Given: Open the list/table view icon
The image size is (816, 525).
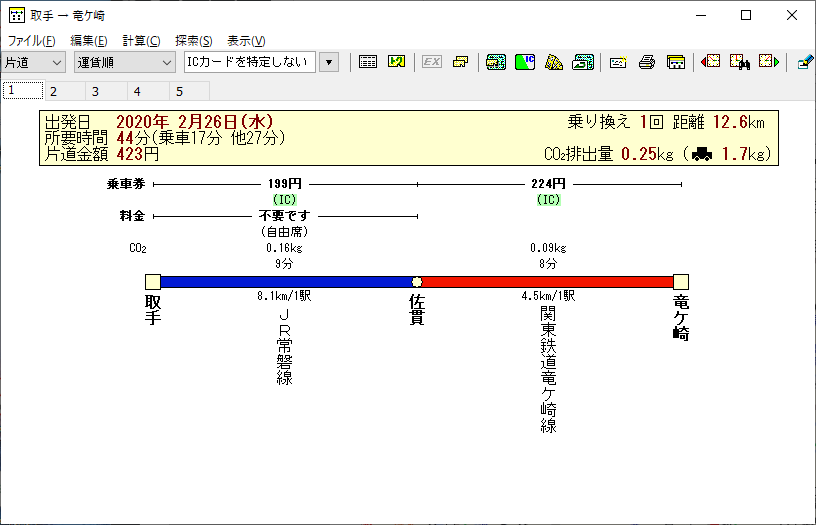Looking at the screenshot, I should pyautogui.click(x=367, y=62).
